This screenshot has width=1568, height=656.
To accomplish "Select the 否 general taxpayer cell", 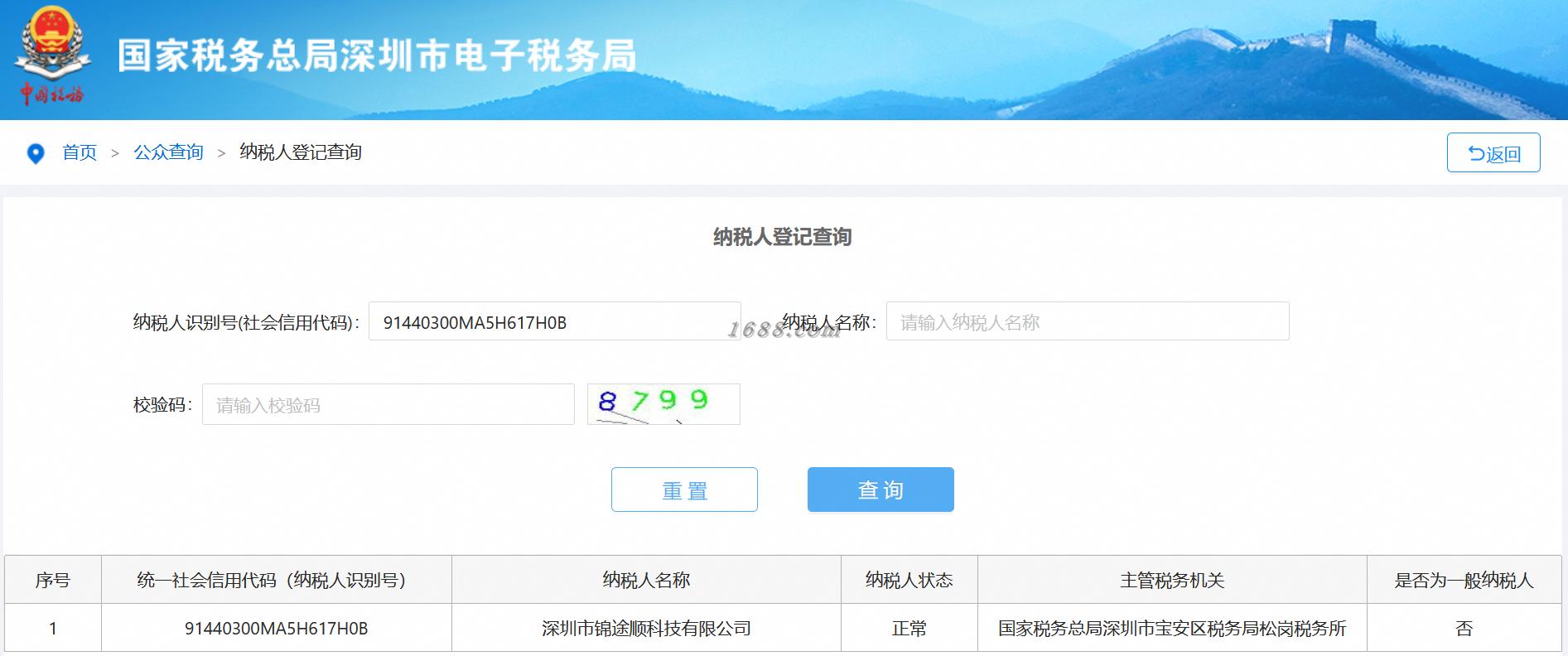I will pos(1464,629).
